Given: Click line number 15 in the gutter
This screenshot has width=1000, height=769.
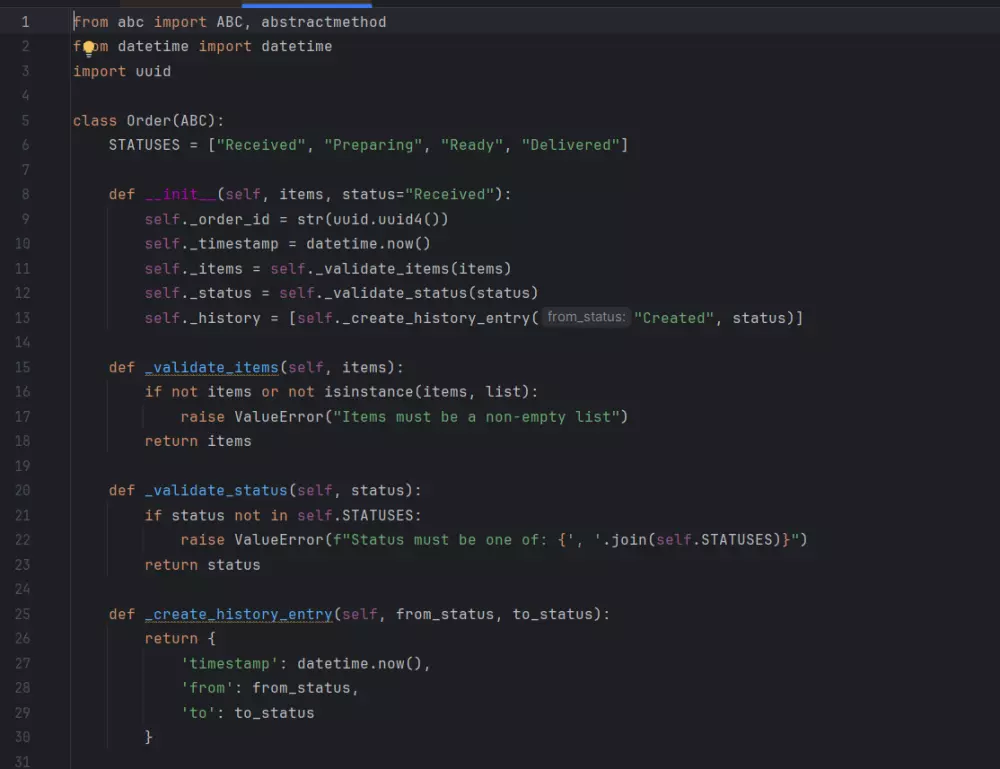Looking at the screenshot, I should 22,367.
